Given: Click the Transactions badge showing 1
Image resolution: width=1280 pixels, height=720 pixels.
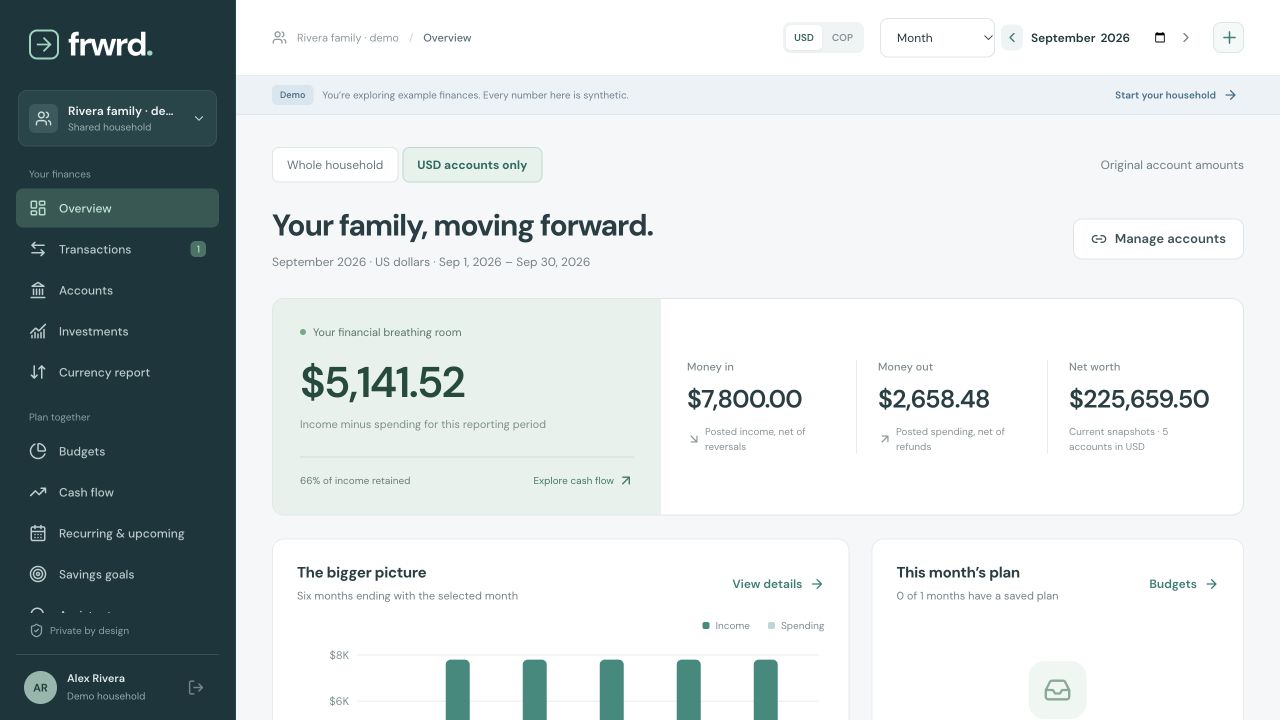Looking at the screenshot, I should 198,249.
